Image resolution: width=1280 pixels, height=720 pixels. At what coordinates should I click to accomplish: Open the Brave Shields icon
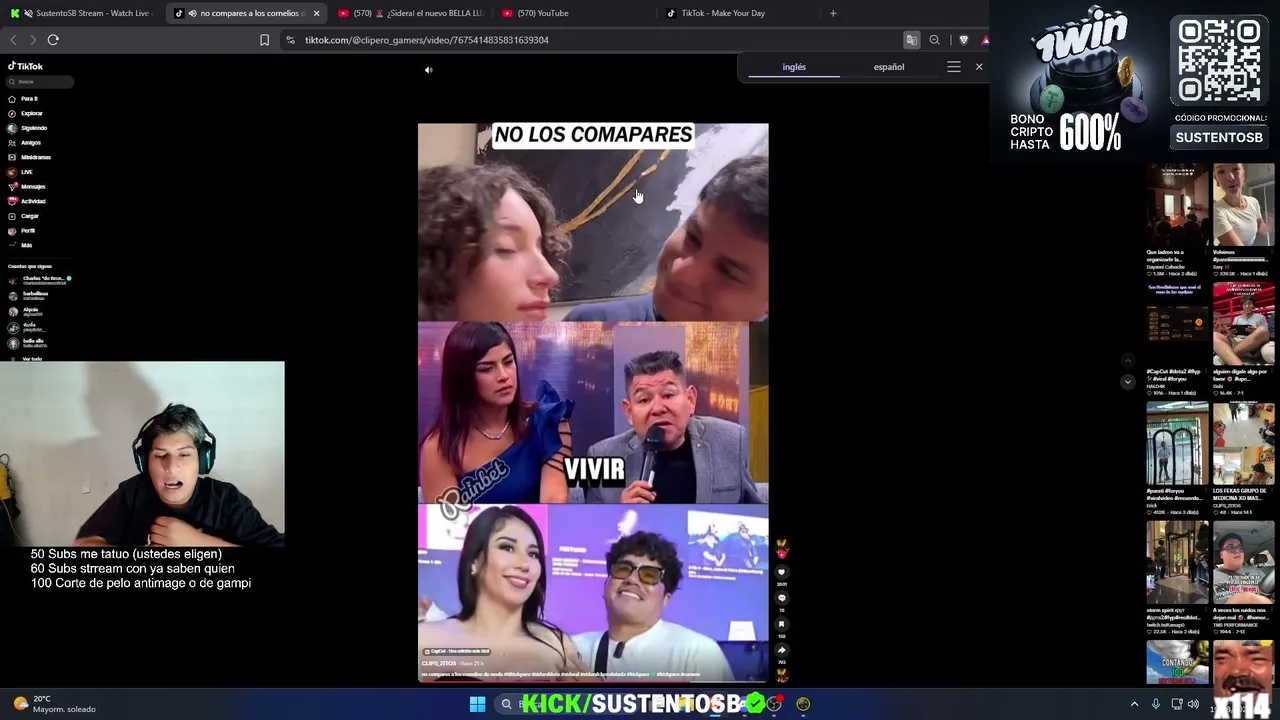(x=963, y=40)
